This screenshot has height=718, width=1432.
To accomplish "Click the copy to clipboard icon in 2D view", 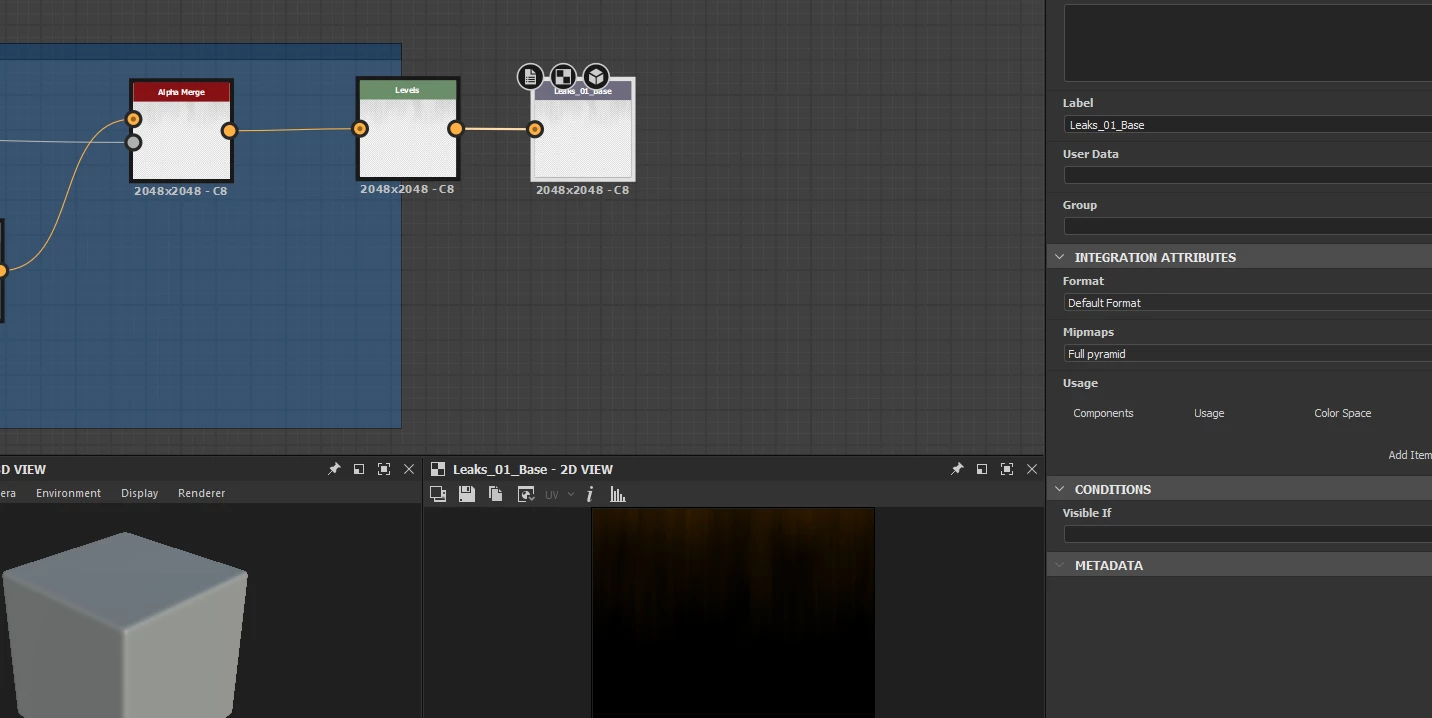I will coord(495,494).
